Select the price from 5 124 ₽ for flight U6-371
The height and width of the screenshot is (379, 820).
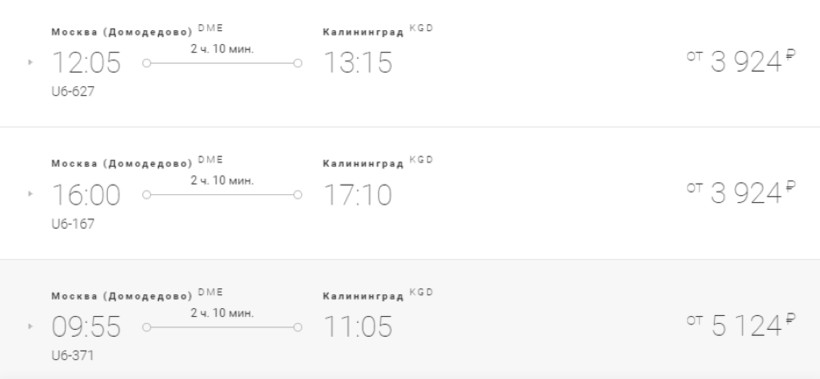pos(741,326)
